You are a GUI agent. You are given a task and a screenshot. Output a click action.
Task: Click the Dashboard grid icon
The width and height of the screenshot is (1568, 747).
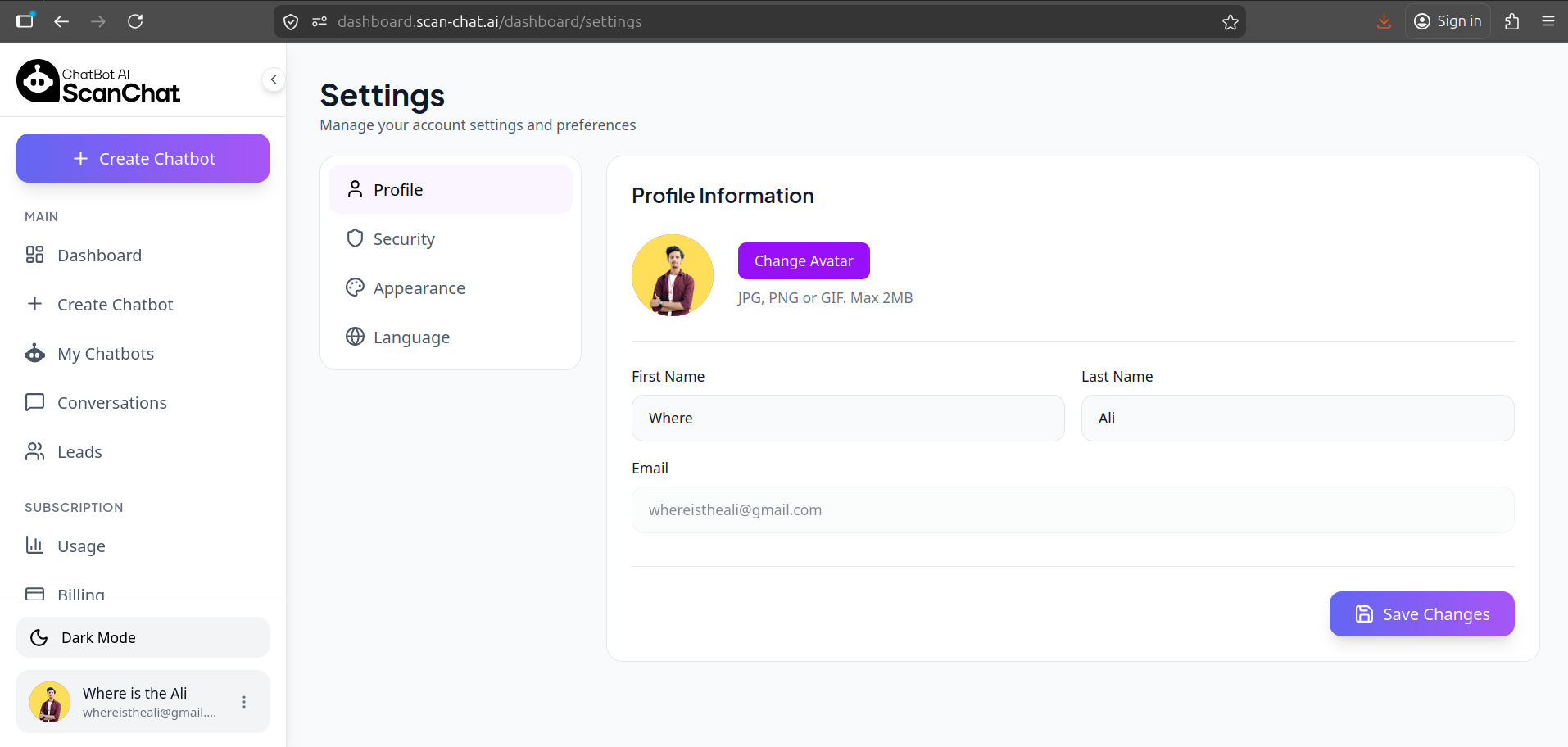pyautogui.click(x=34, y=255)
